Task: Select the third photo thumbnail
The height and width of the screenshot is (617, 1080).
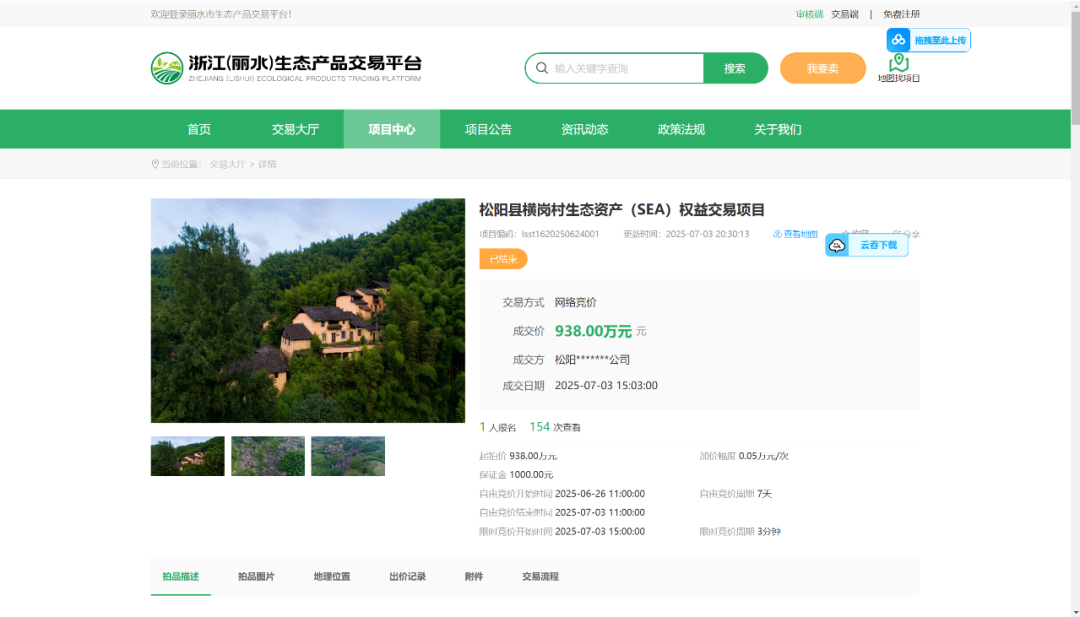Action: coord(348,456)
